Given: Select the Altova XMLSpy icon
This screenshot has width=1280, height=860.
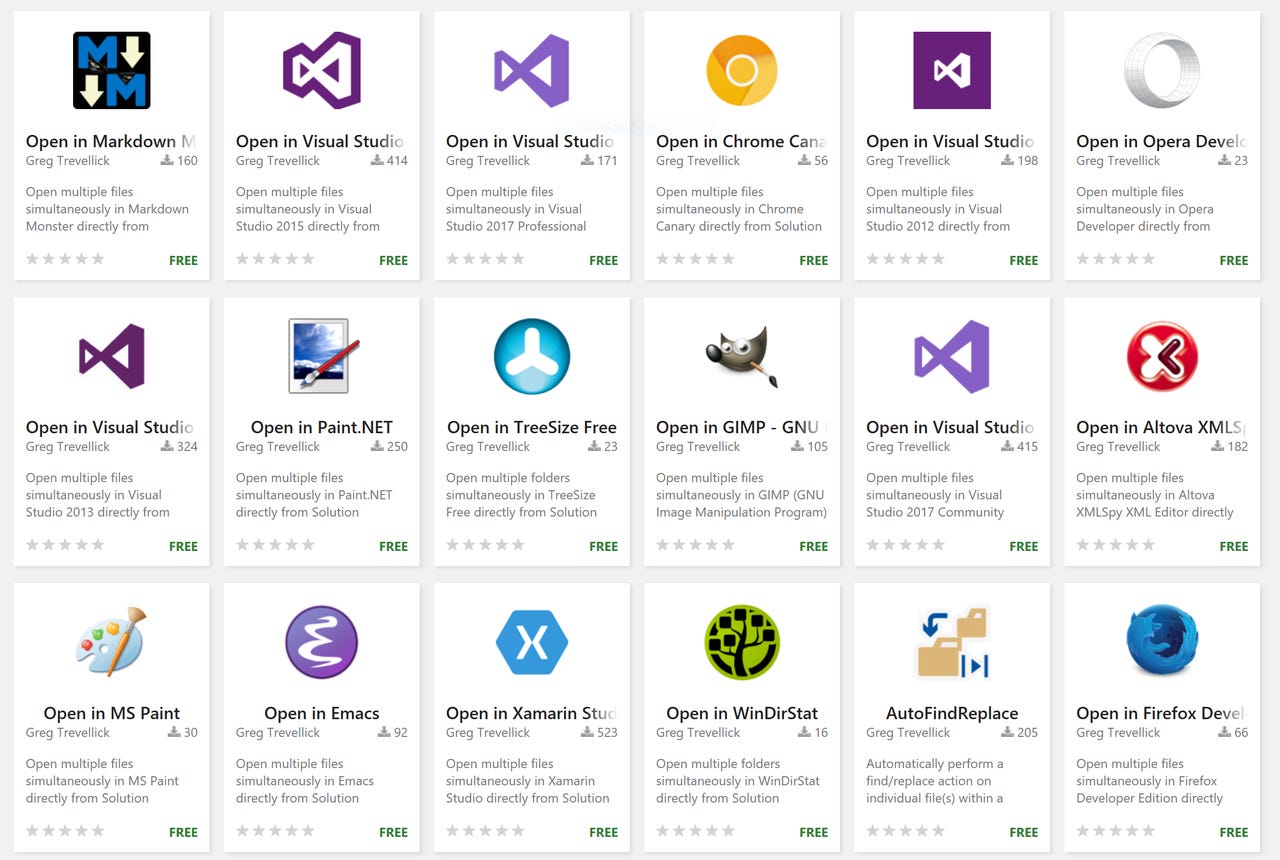Looking at the screenshot, I should pos(1161,356).
